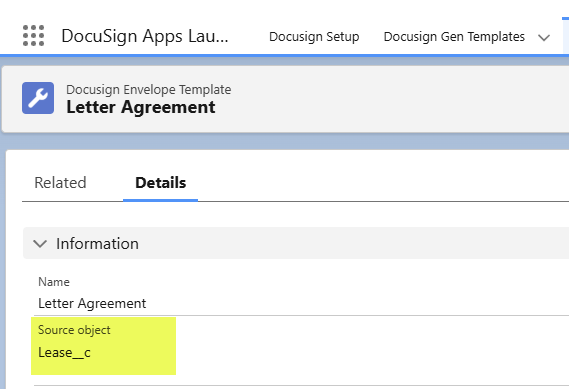This screenshot has width=569, height=389.
Task: Click the partially visible active nav tab at the right edge
Action: point(566,36)
